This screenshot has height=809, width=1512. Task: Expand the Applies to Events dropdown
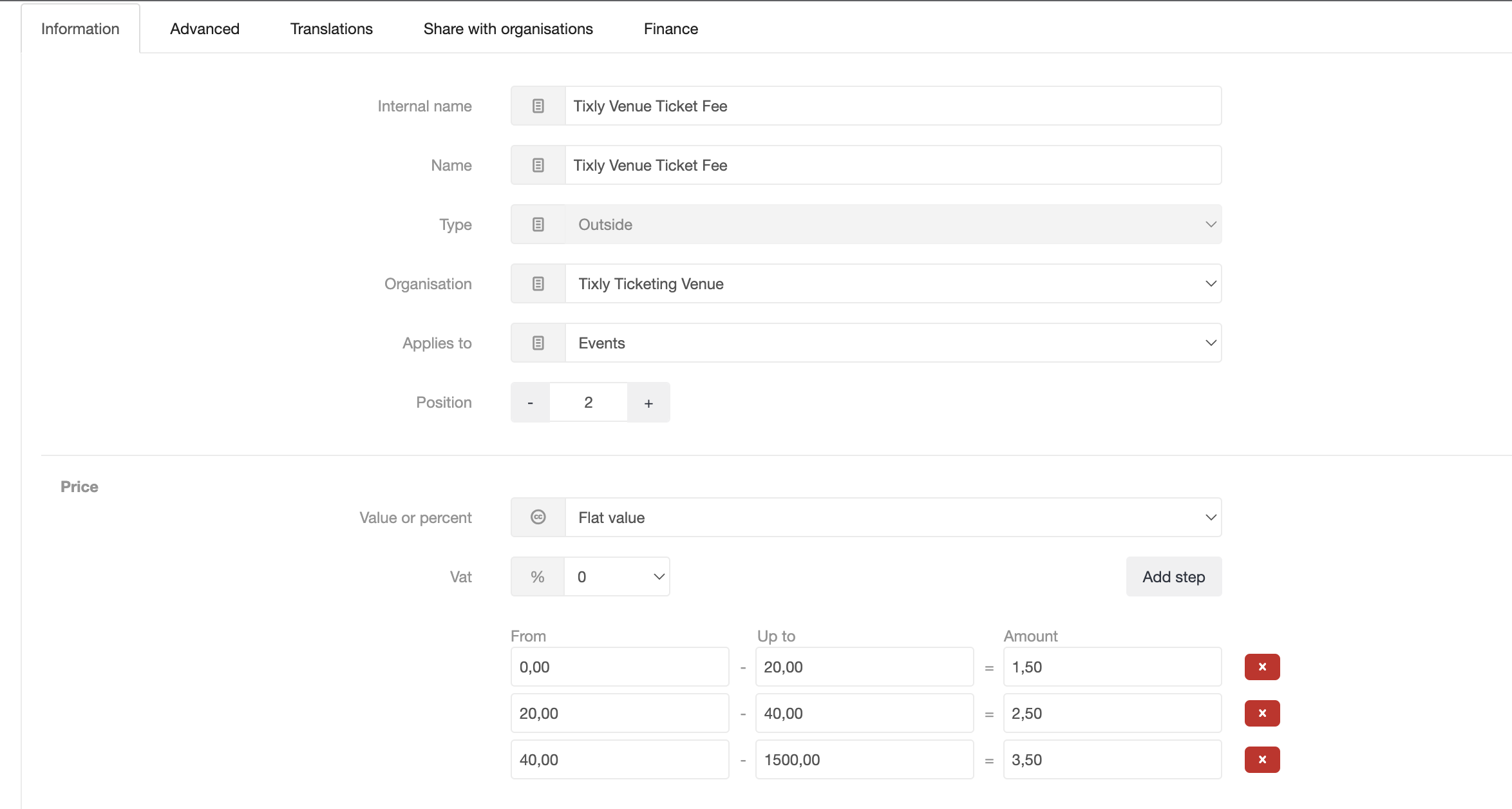pyautogui.click(x=893, y=343)
